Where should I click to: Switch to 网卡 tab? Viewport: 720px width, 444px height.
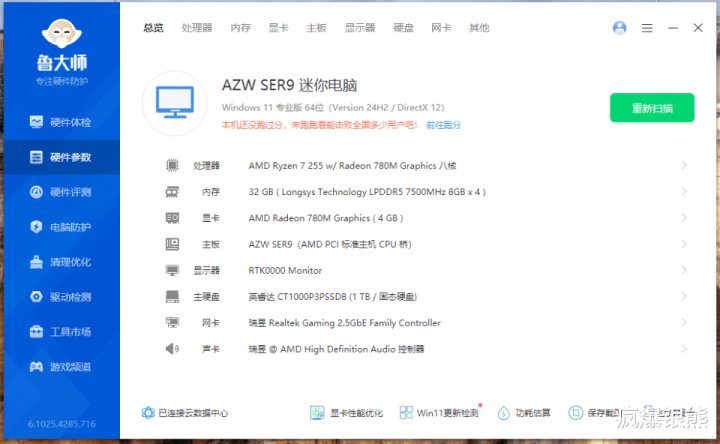pyautogui.click(x=441, y=28)
